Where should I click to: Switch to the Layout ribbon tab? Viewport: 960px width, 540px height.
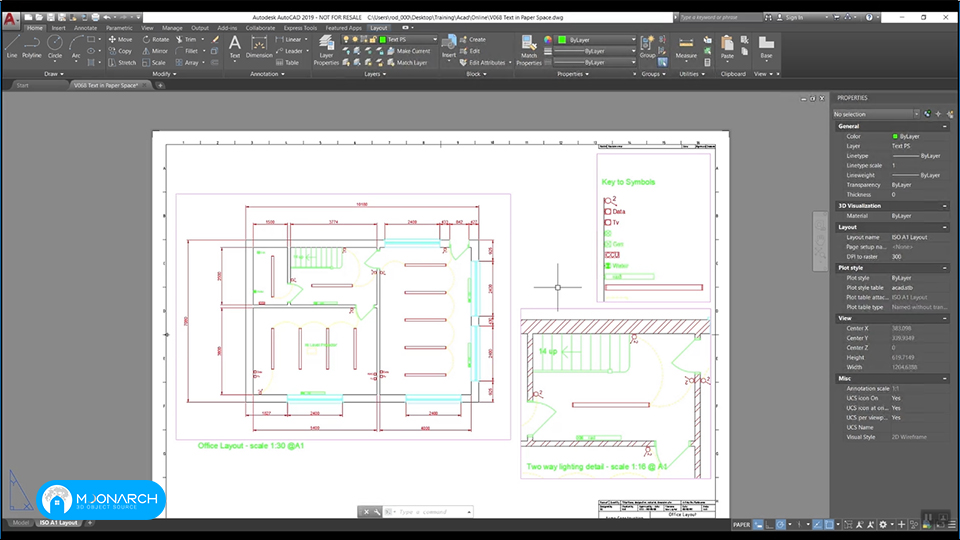(x=378, y=28)
